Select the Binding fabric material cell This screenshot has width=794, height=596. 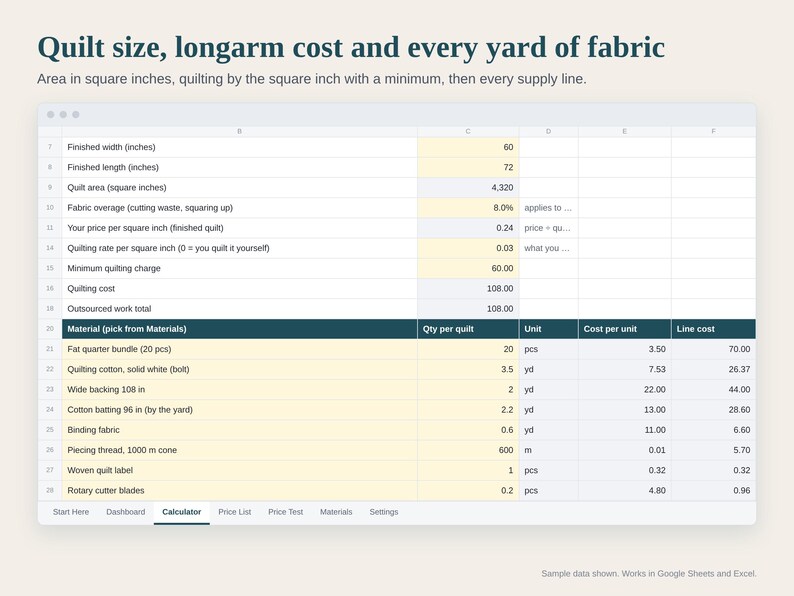(x=240, y=430)
